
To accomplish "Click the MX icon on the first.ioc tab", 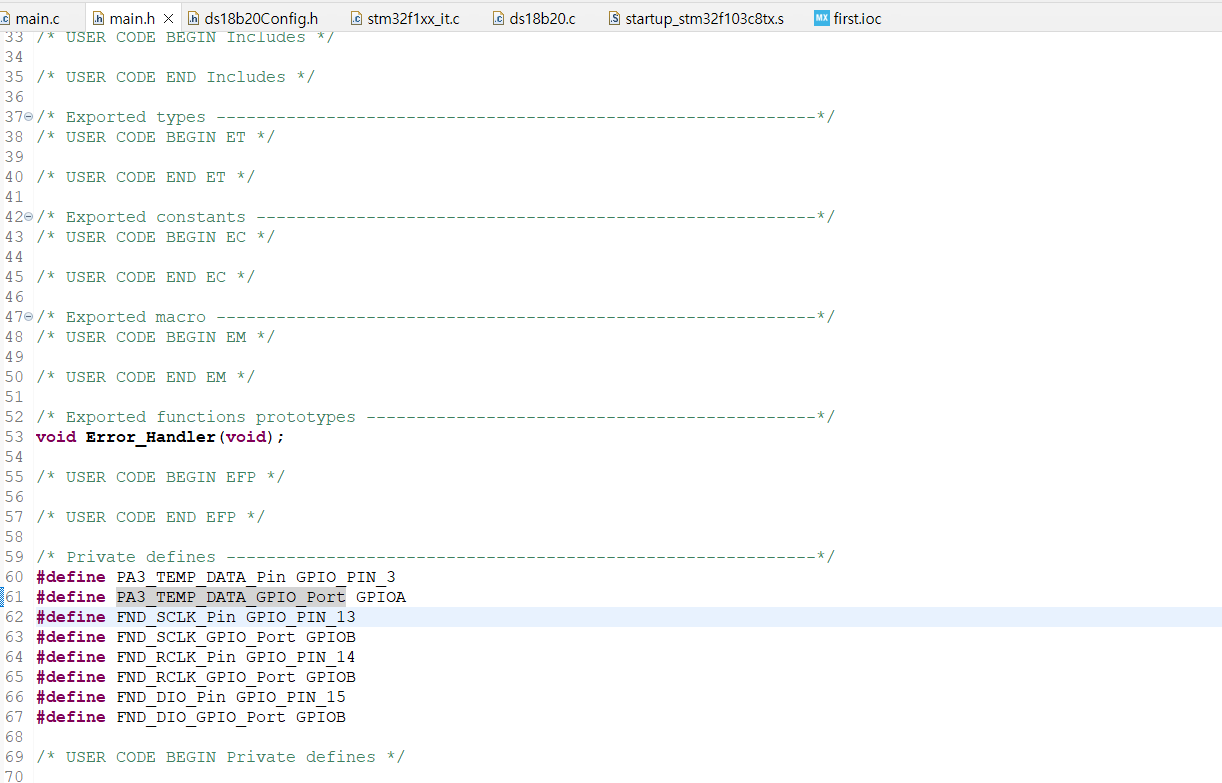I will 821,18.
